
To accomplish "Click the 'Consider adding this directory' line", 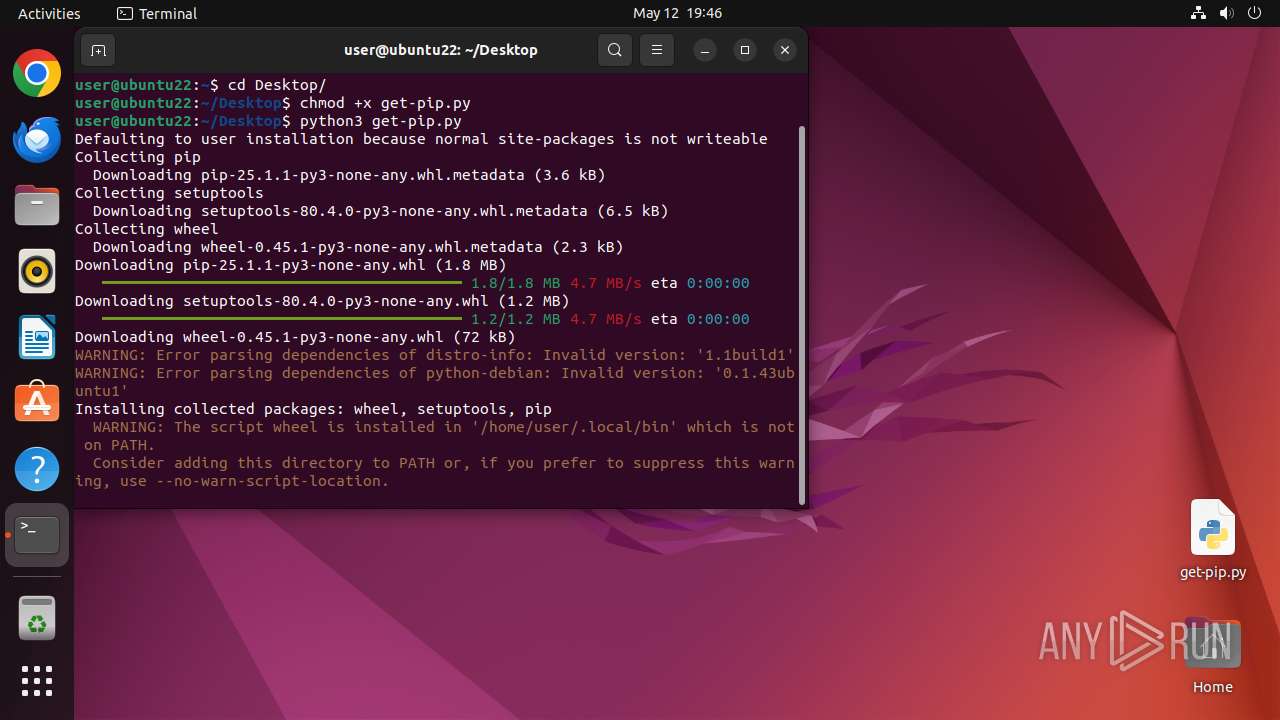I will (435, 472).
